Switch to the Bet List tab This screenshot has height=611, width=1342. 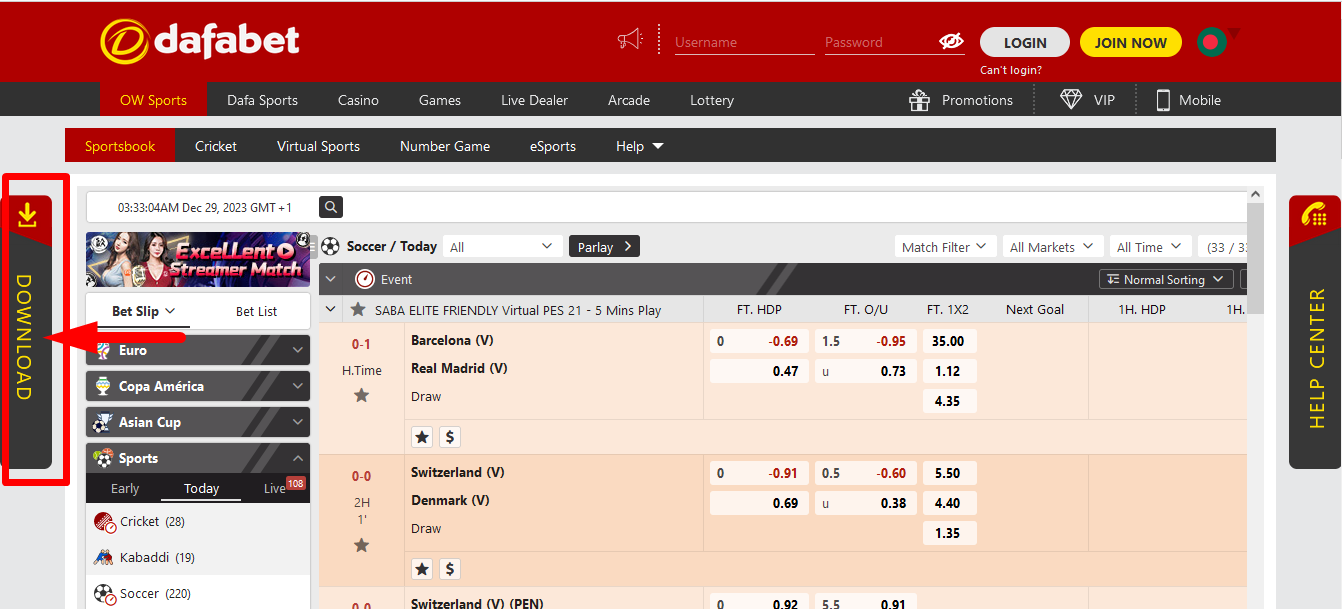click(256, 311)
